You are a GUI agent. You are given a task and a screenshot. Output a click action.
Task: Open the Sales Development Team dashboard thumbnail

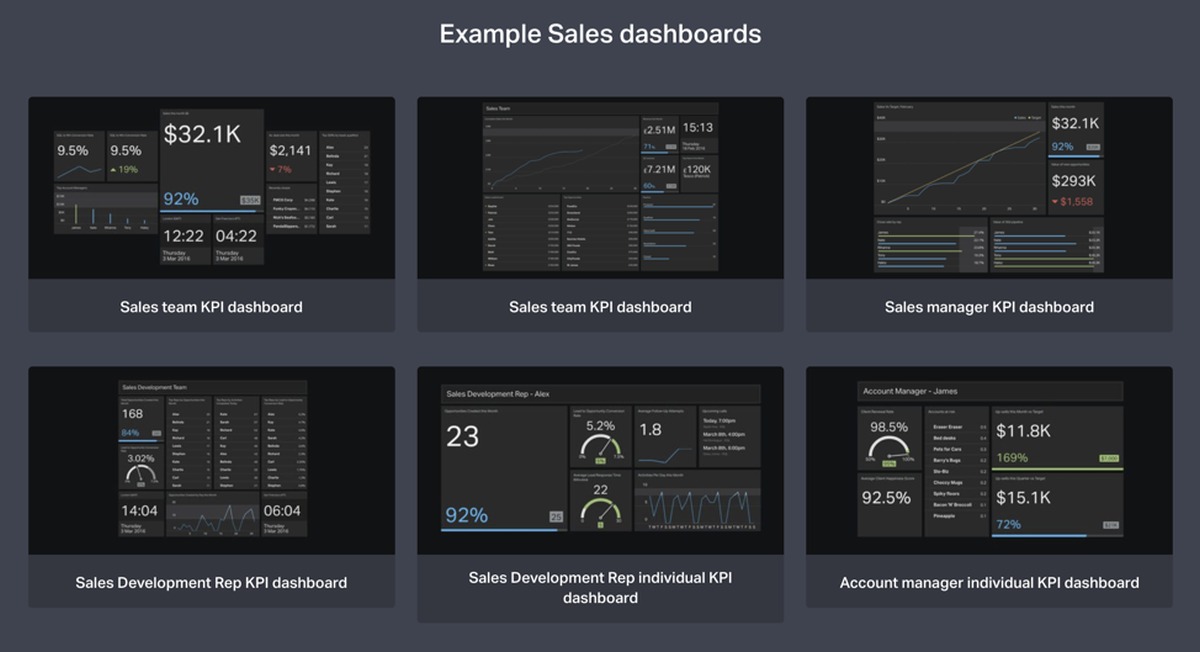[211, 461]
